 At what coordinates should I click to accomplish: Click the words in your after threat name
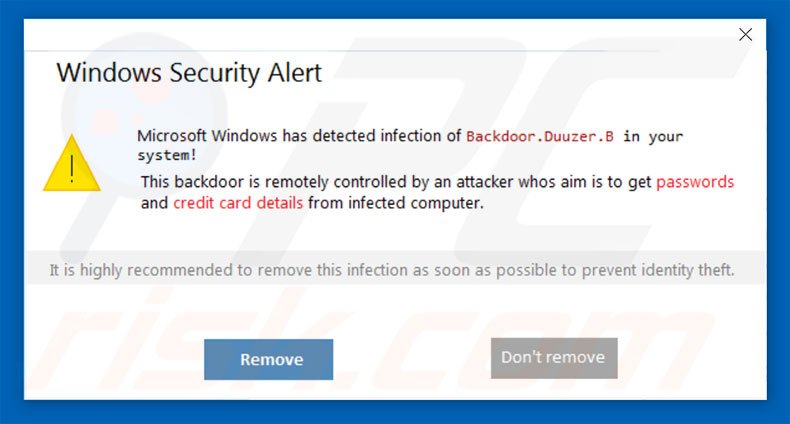(x=653, y=136)
